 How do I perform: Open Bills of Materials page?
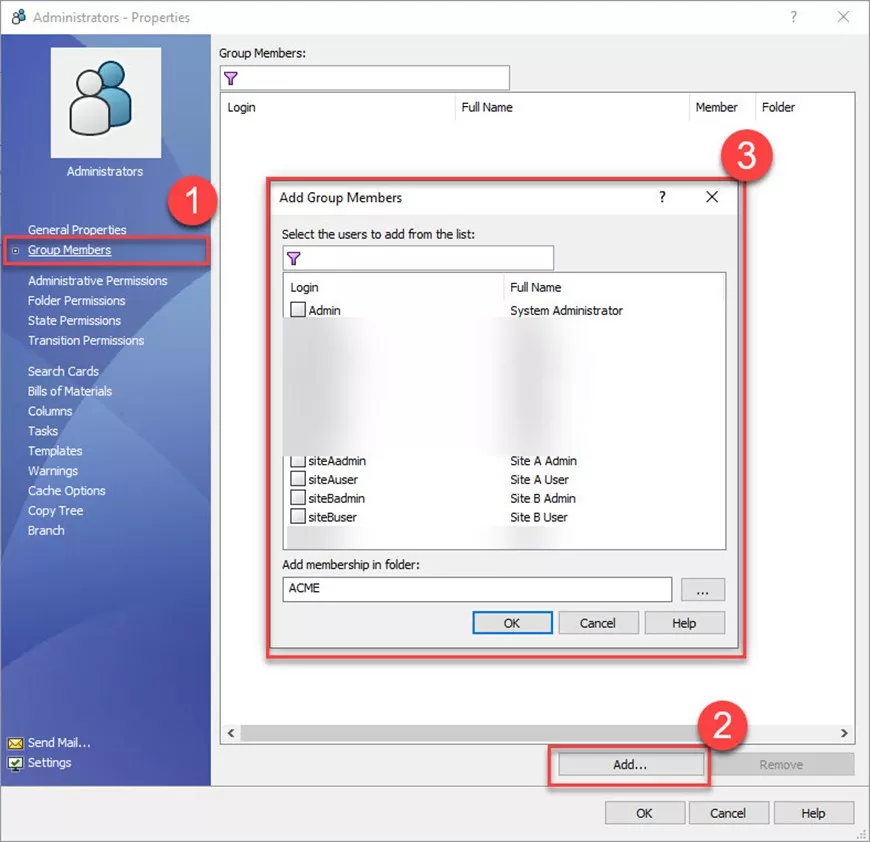tap(70, 391)
